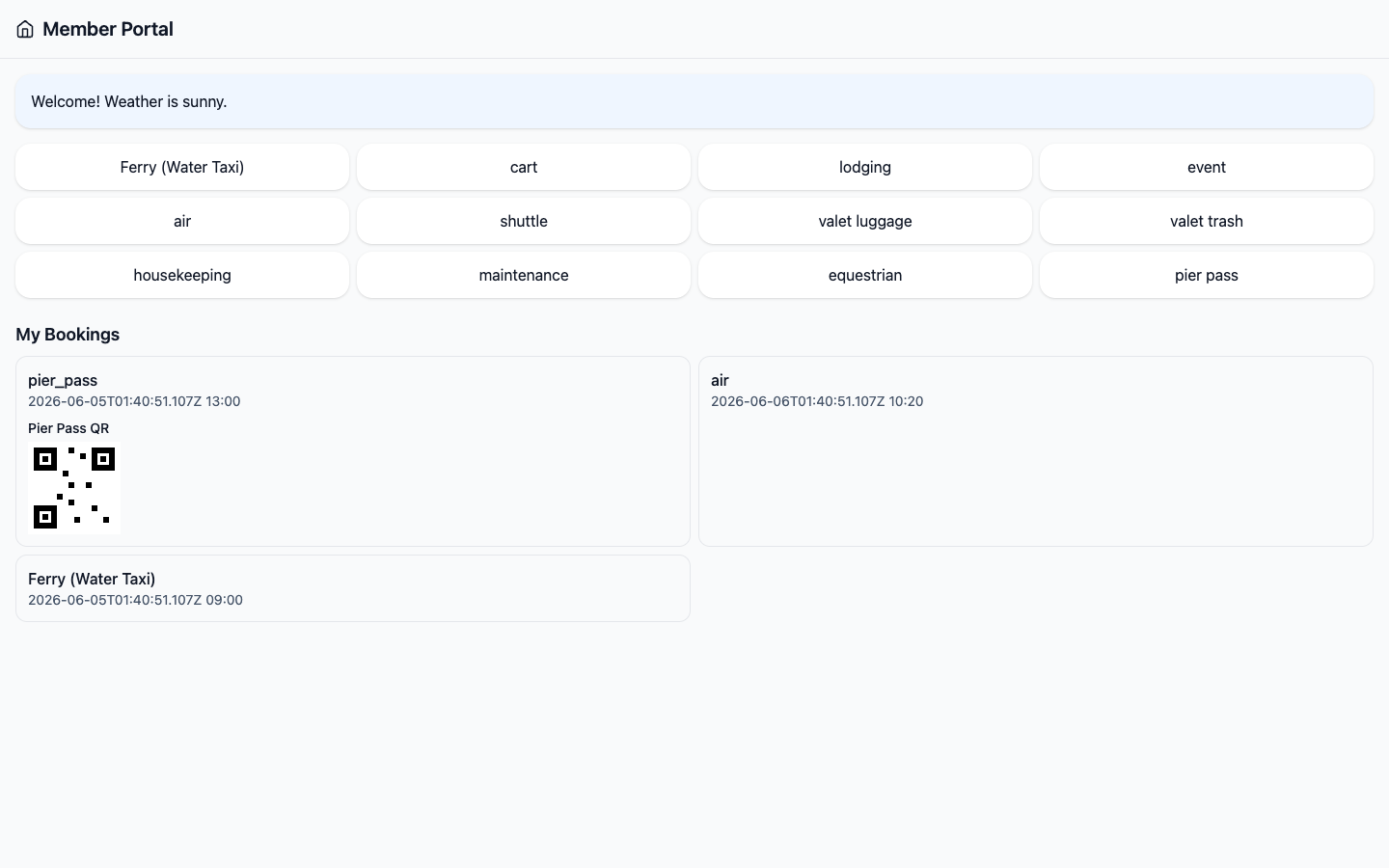Screen dimensions: 1389x868
Task: Select the air booking card title
Action: click(x=720, y=380)
